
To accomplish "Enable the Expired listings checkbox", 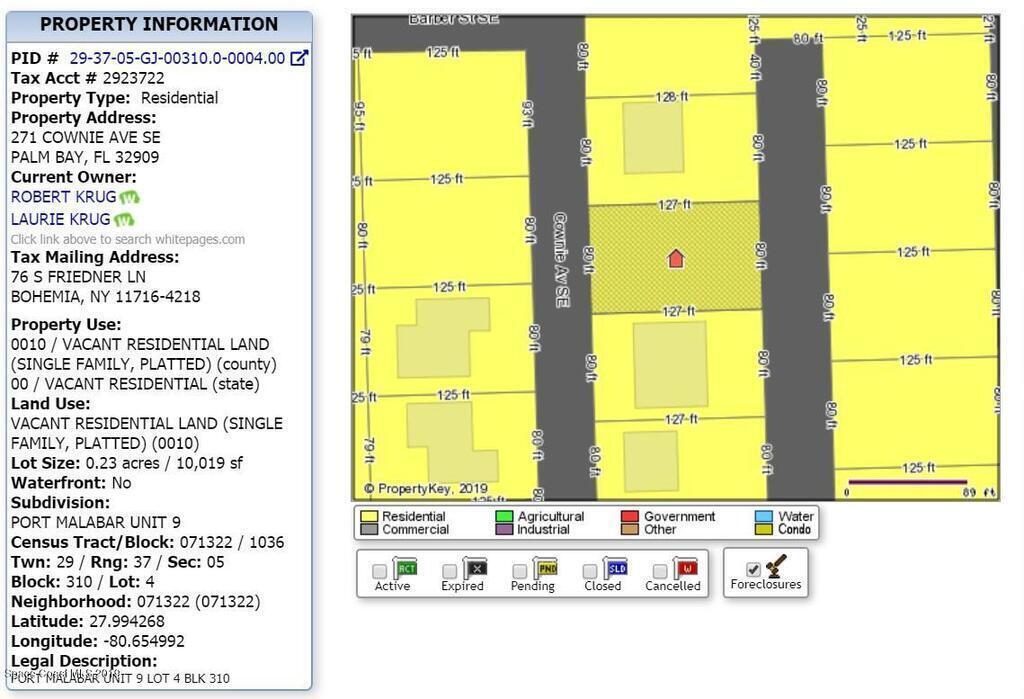I will pos(450,571).
